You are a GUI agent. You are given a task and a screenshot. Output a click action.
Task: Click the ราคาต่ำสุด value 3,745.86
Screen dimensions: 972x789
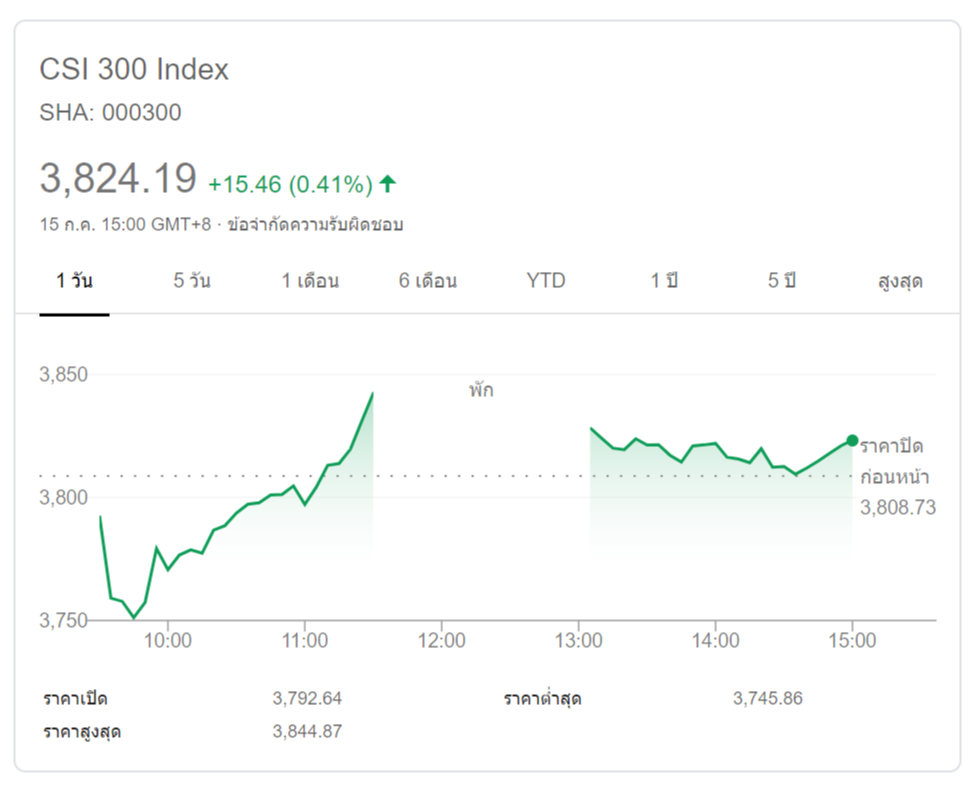click(x=767, y=698)
